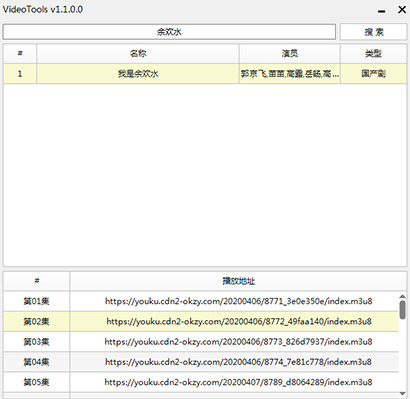The width and height of the screenshot is (410, 399).
Task: Sort by the 名称 column header
Action: click(x=138, y=53)
